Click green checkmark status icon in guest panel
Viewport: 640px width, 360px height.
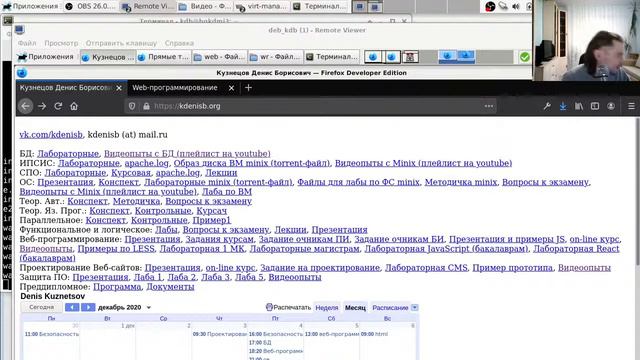click(524, 57)
